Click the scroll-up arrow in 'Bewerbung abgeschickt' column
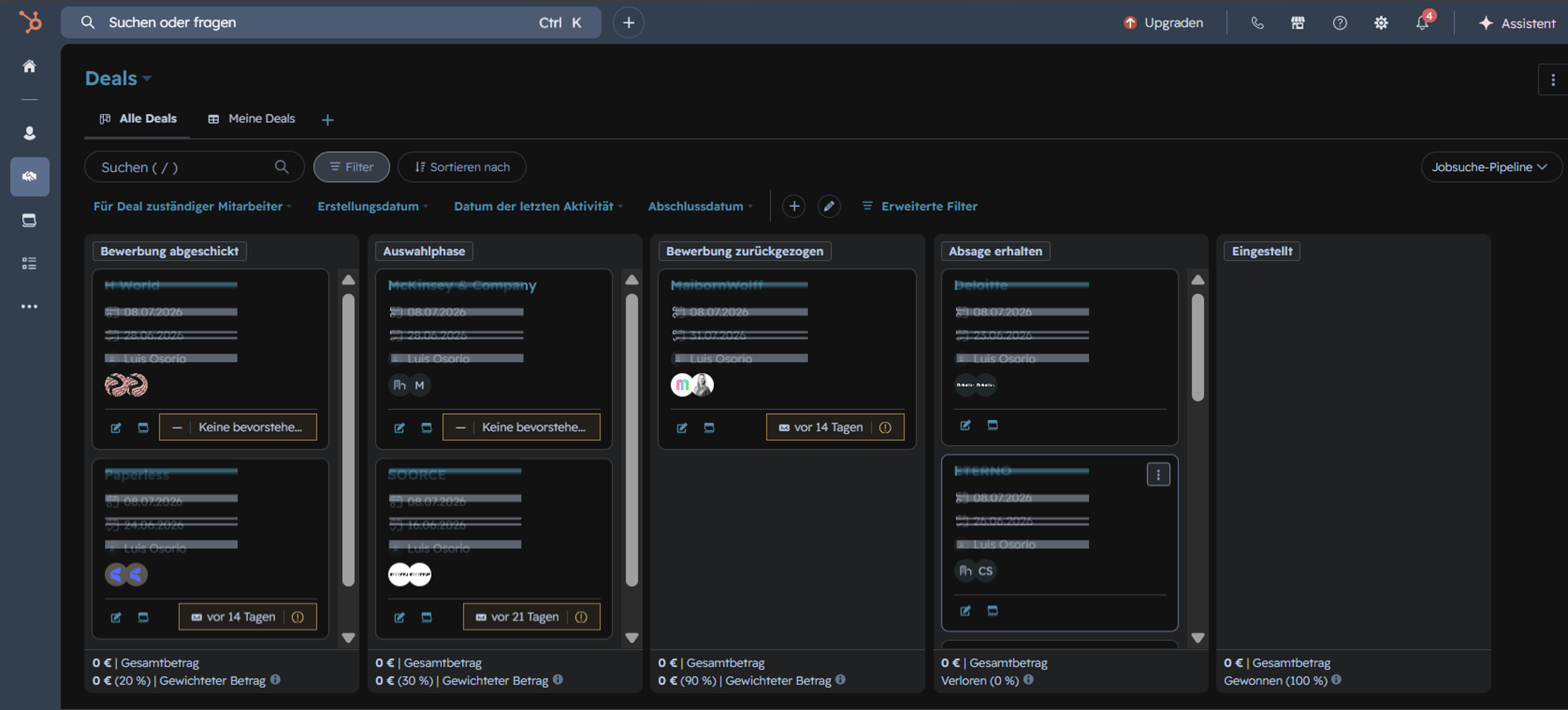 pos(348,280)
